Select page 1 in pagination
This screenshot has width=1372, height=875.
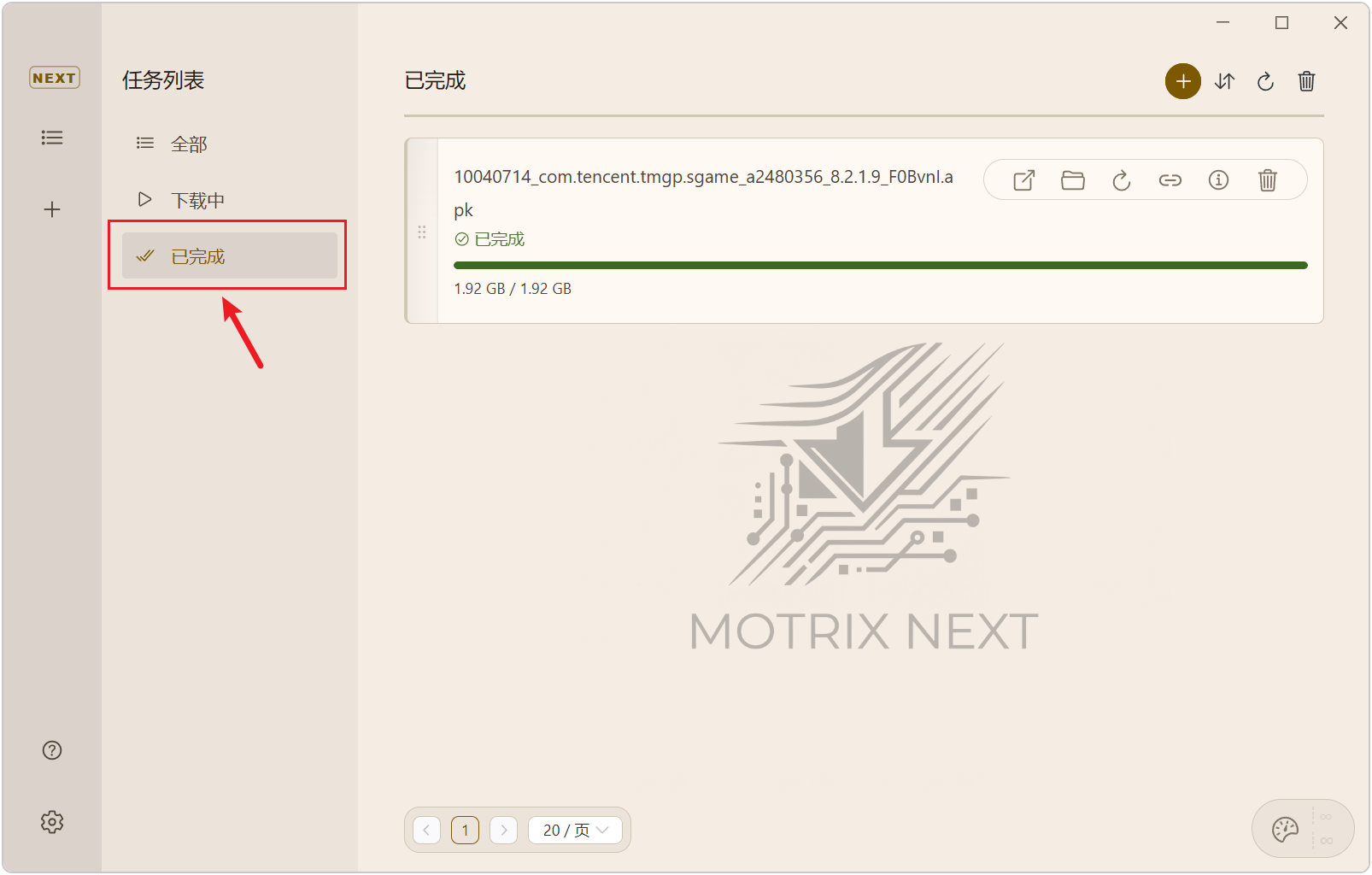pyautogui.click(x=465, y=830)
